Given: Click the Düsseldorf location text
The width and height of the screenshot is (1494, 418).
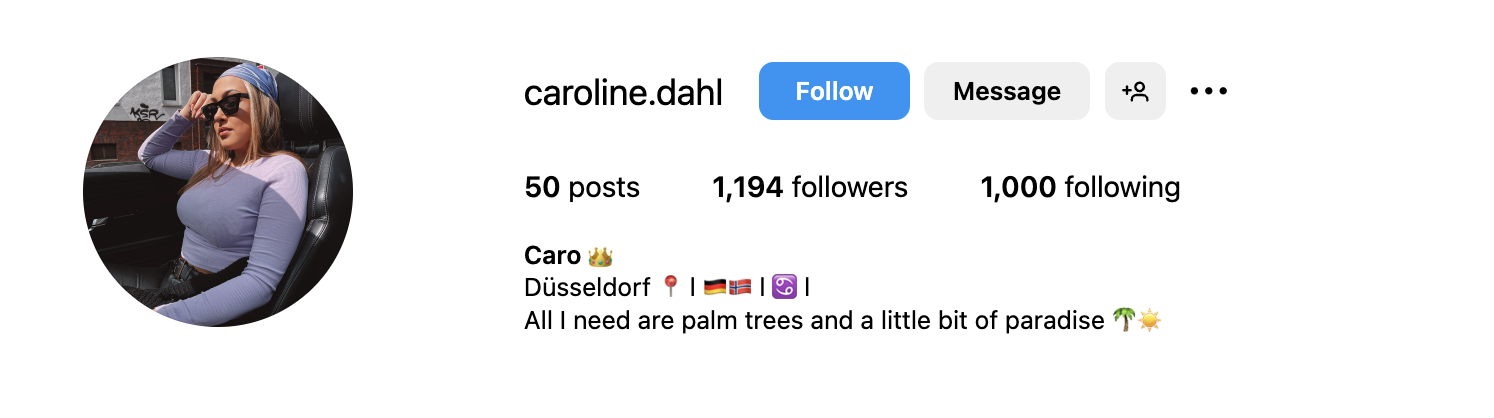Looking at the screenshot, I should click(588, 288).
